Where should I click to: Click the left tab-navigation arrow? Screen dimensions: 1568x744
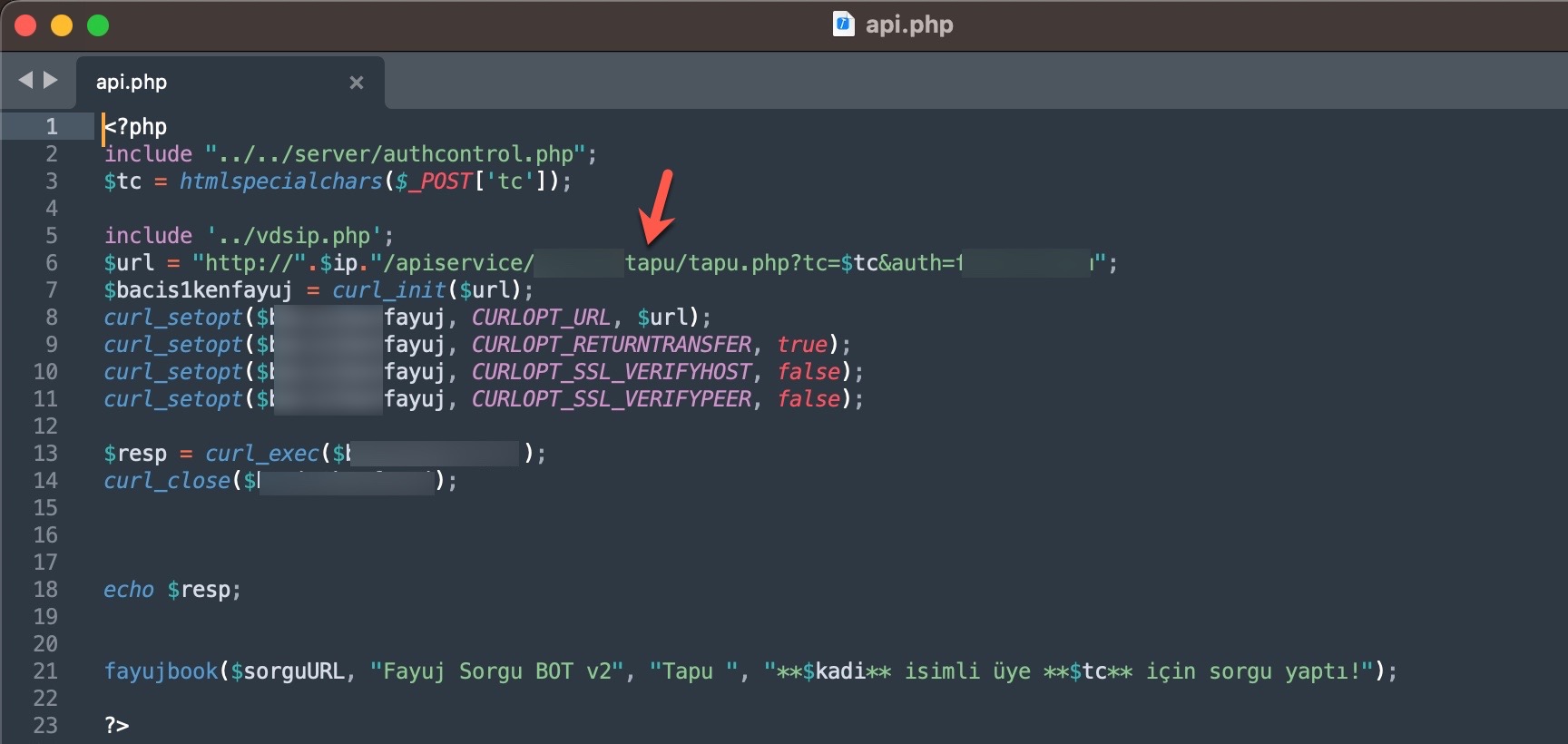[x=25, y=80]
